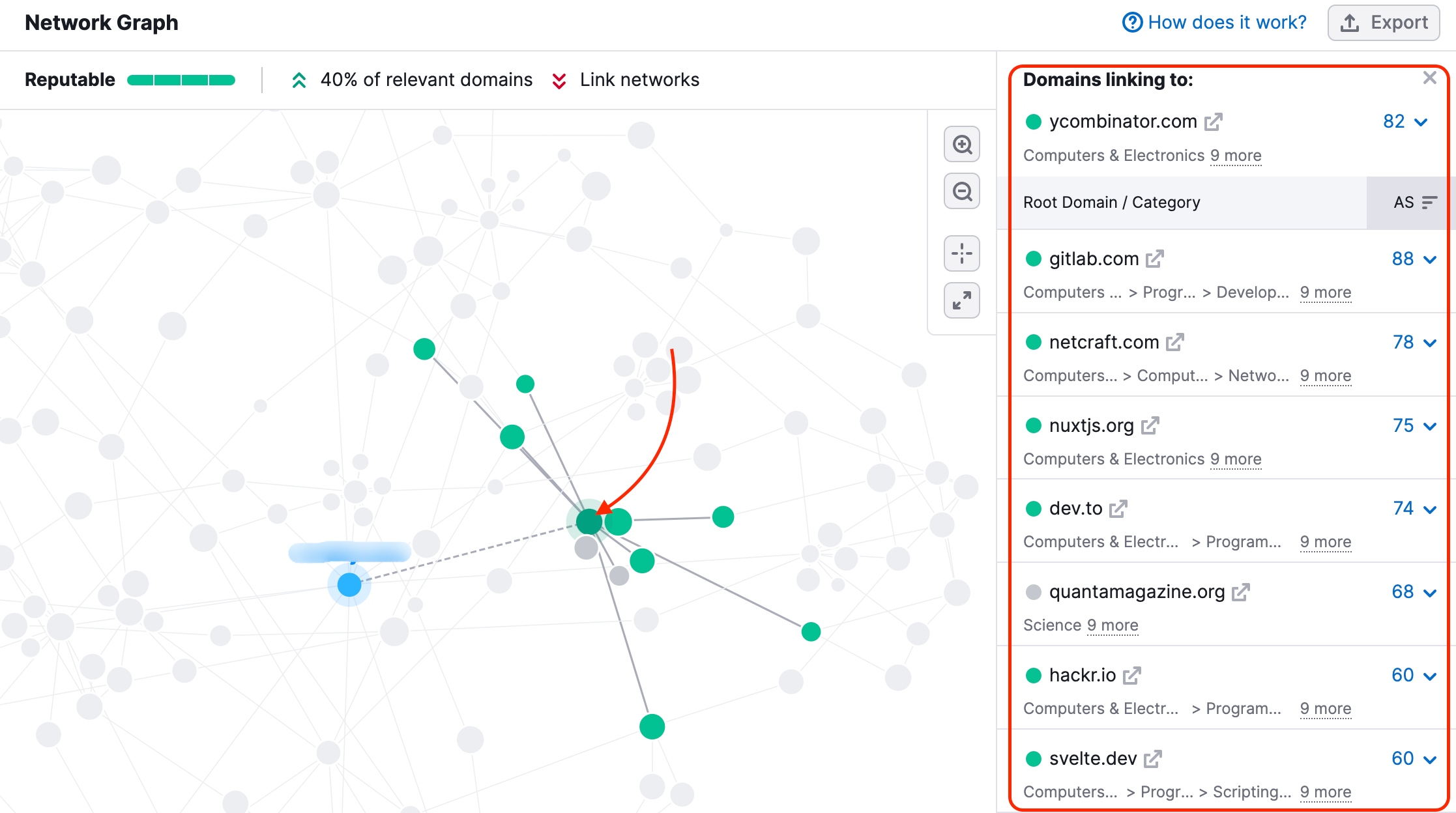Show 9 more categories for hackr.io
Viewport: 1456px width, 813px height.
point(1326,709)
